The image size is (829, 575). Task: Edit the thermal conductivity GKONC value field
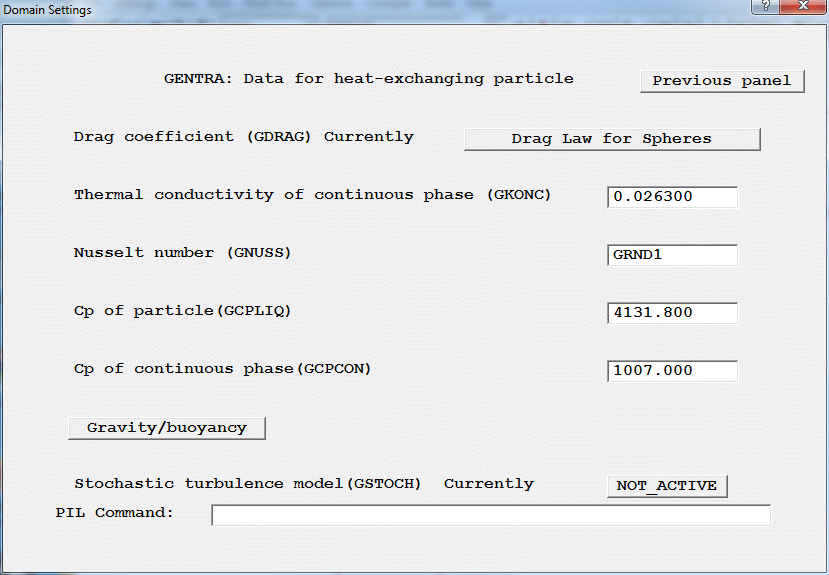(672, 197)
